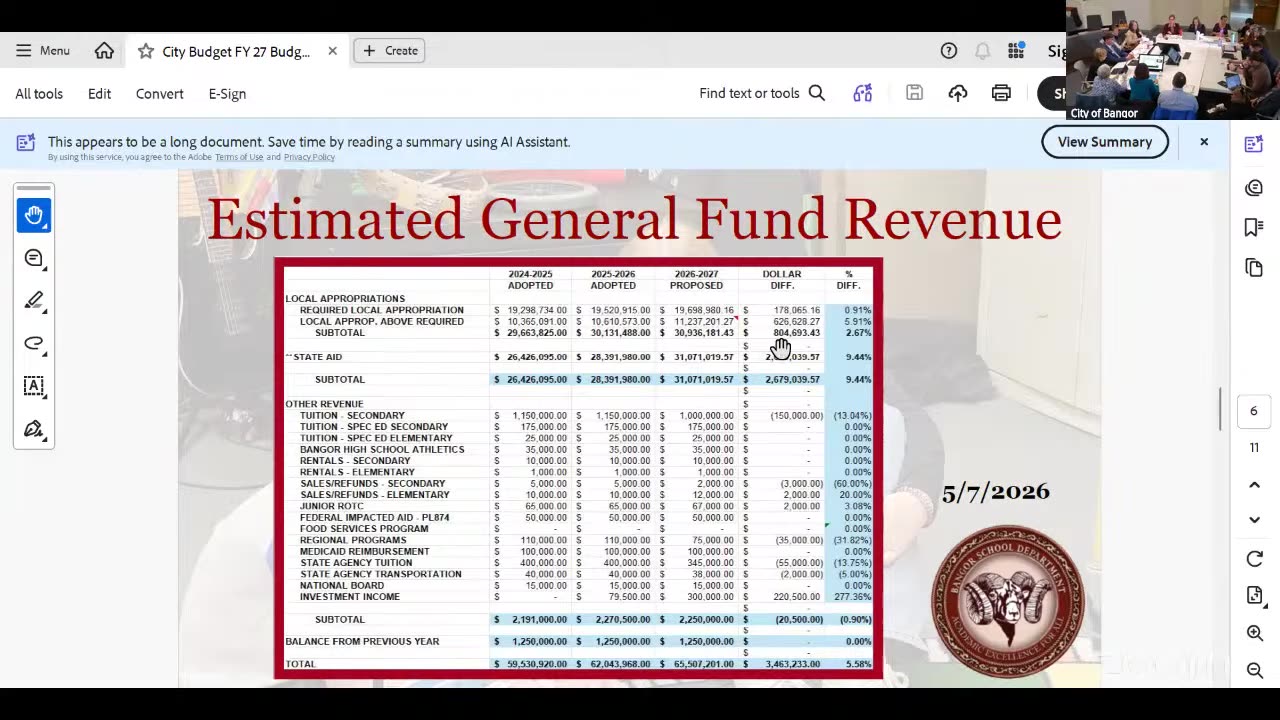Select the Add comment tool
1280x720 pixels.
(x=34, y=258)
